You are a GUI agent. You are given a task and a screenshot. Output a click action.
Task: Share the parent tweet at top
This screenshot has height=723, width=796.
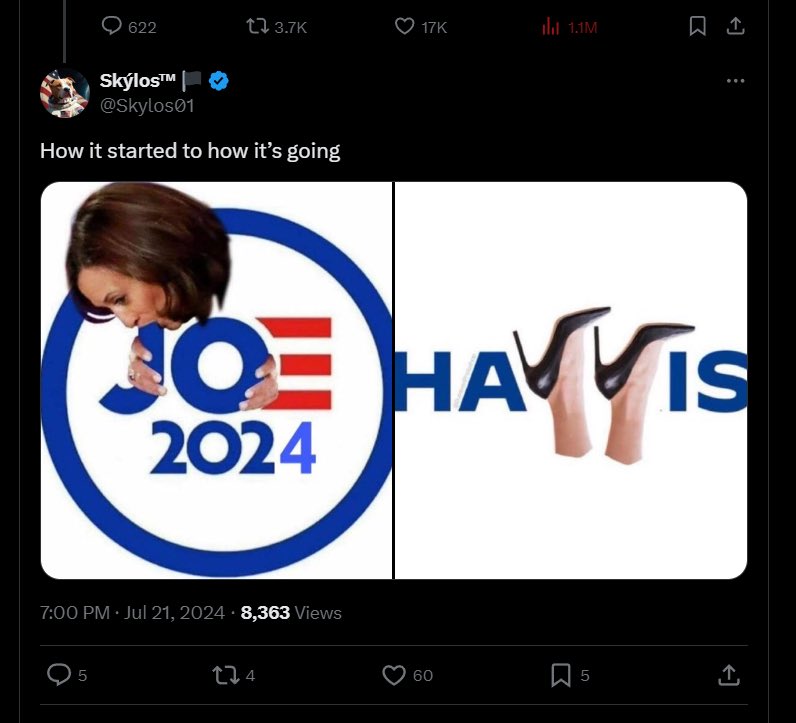coord(735,26)
